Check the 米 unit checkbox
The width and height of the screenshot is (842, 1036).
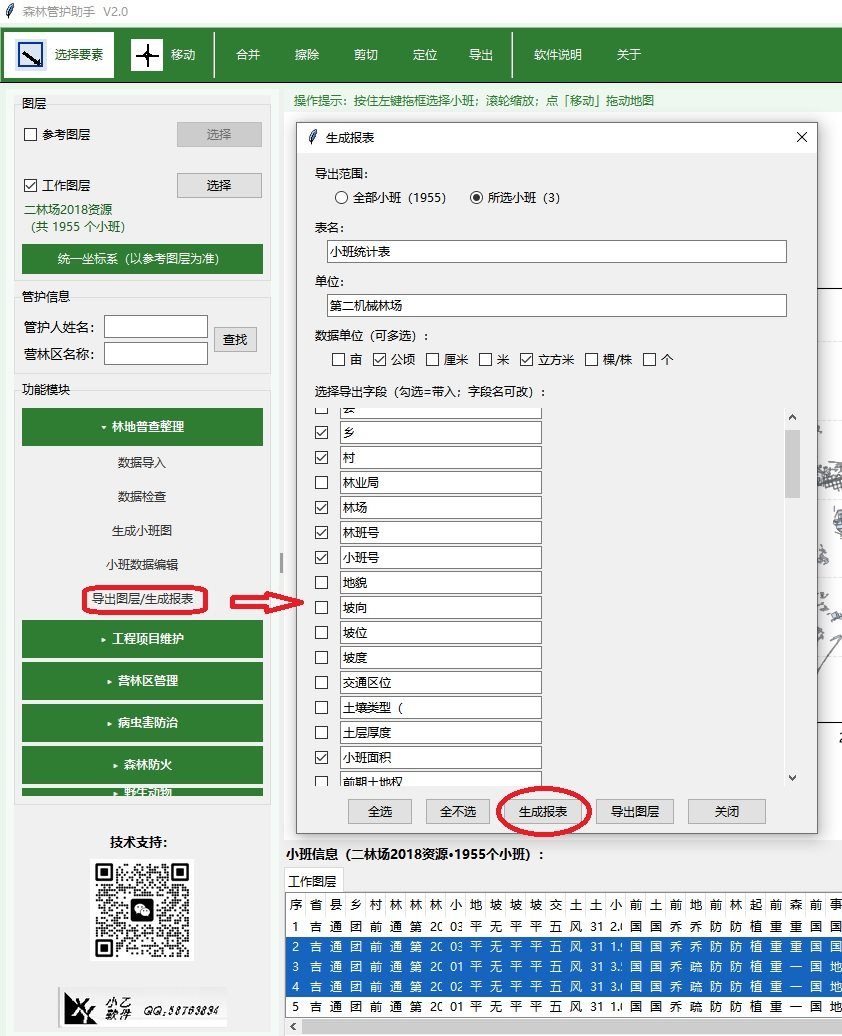tap(486, 359)
